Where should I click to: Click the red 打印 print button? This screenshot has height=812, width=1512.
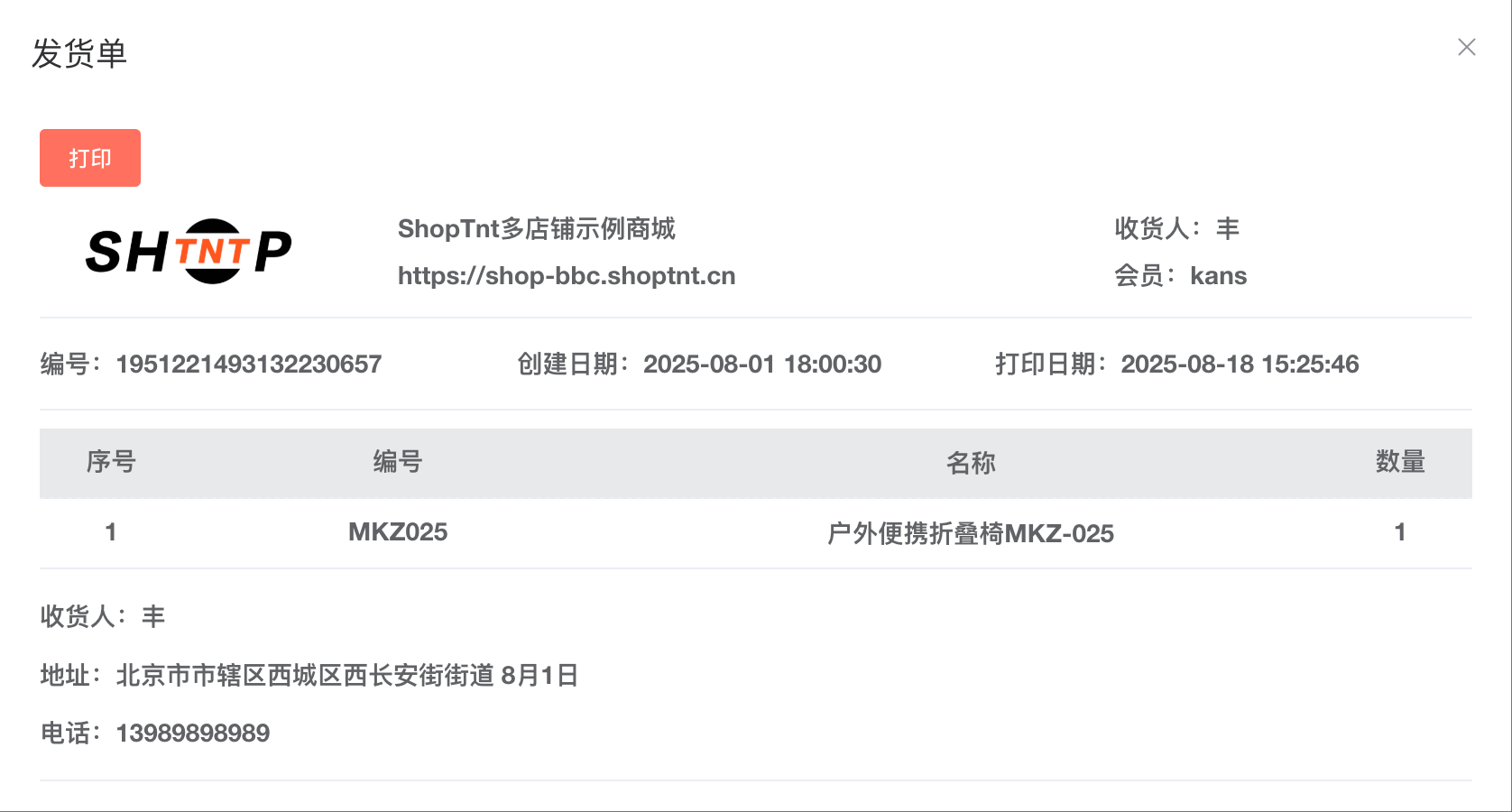point(90,158)
